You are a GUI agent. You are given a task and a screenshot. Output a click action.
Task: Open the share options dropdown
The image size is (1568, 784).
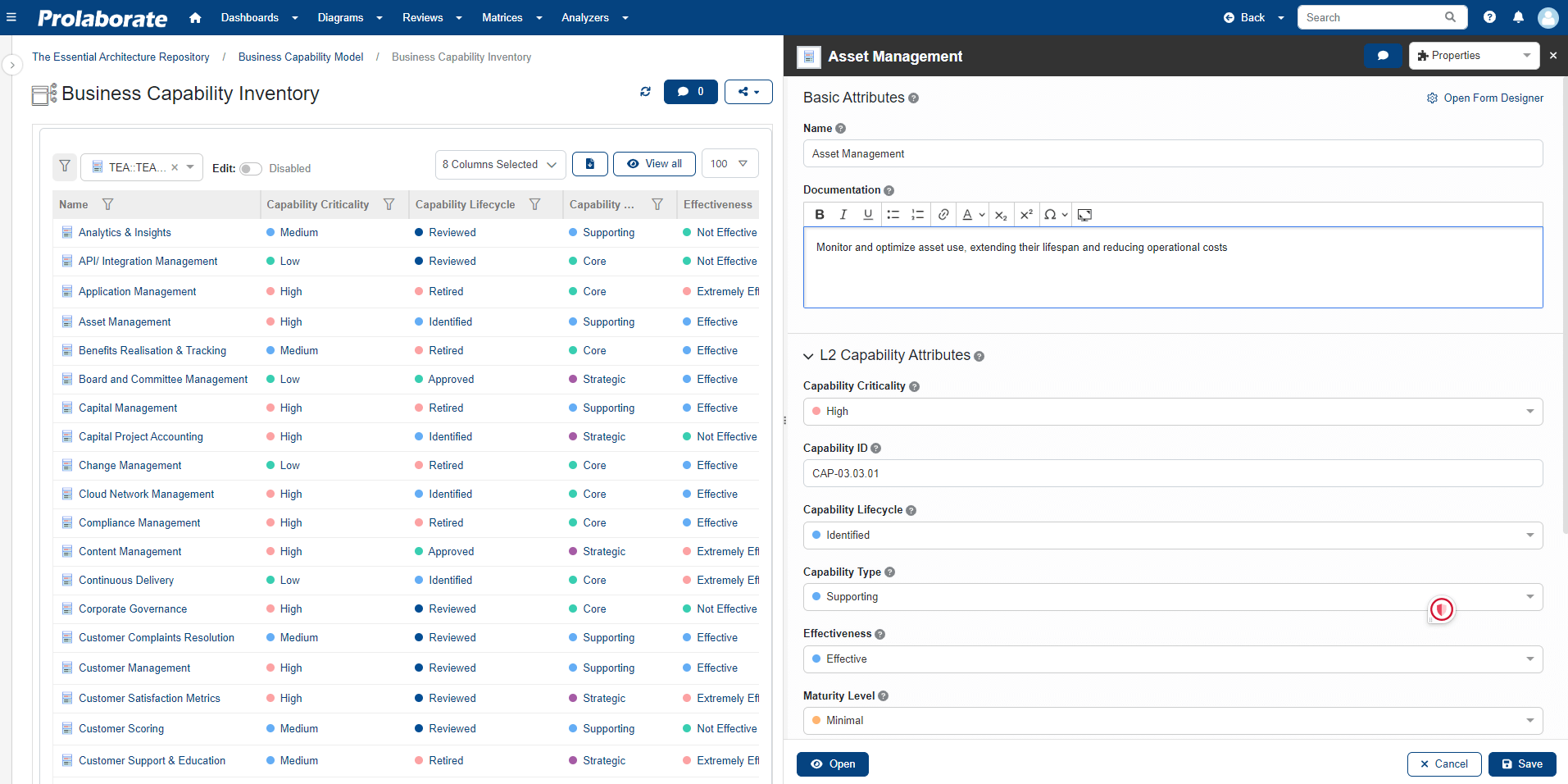(x=748, y=92)
